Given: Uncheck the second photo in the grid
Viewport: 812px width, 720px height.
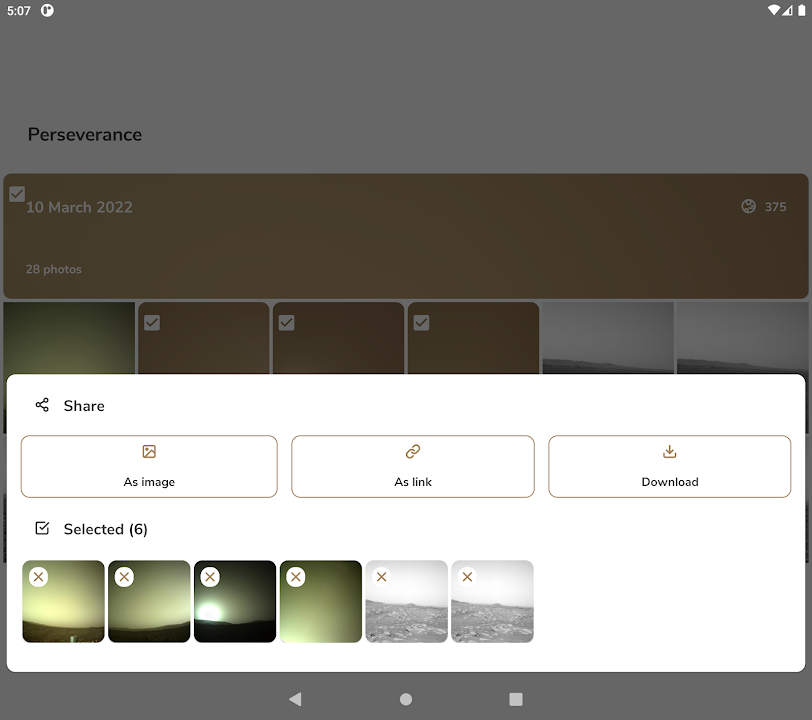Looking at the screenshot, I should tap(152, 322).
